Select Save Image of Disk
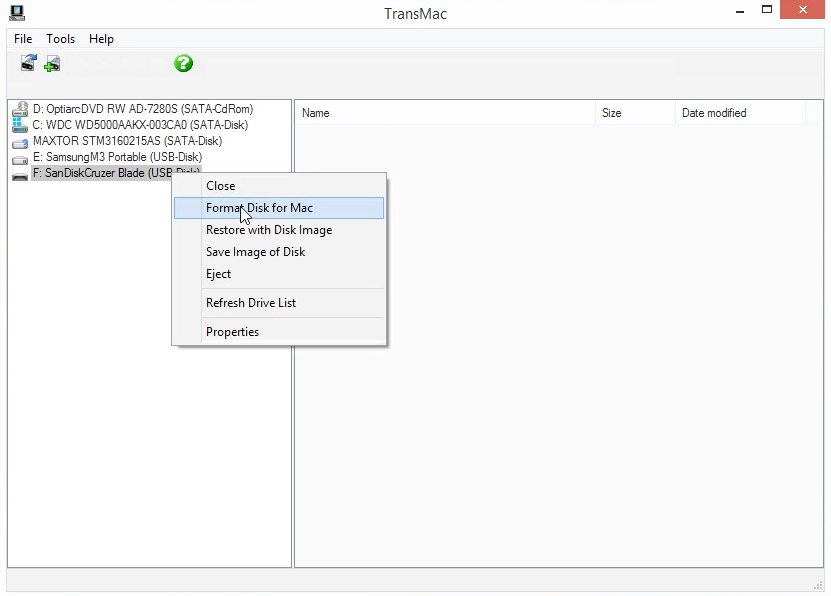This screenshot has width=831, height=596. point(279,252)
